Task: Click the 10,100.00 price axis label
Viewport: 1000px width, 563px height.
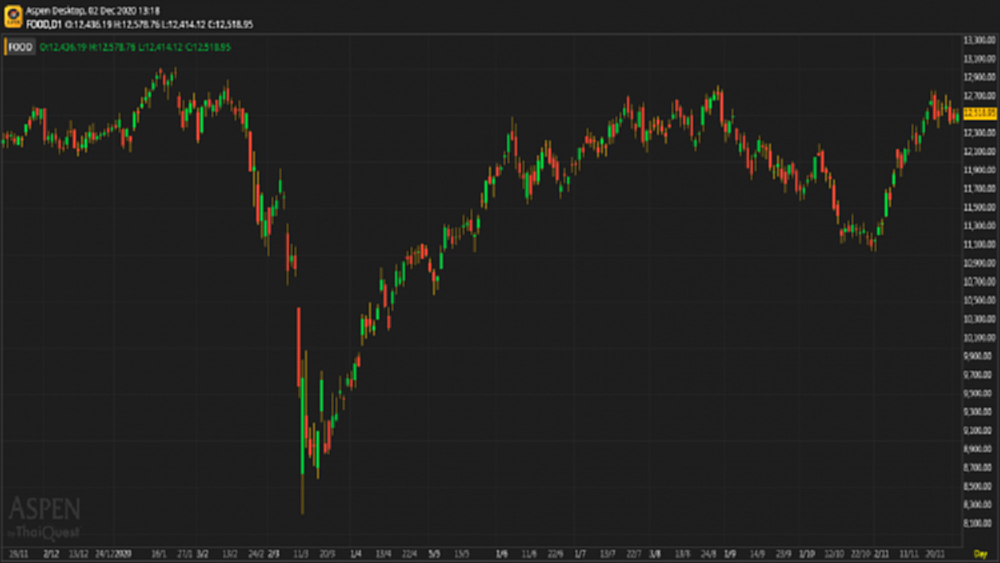Action: 980,337
